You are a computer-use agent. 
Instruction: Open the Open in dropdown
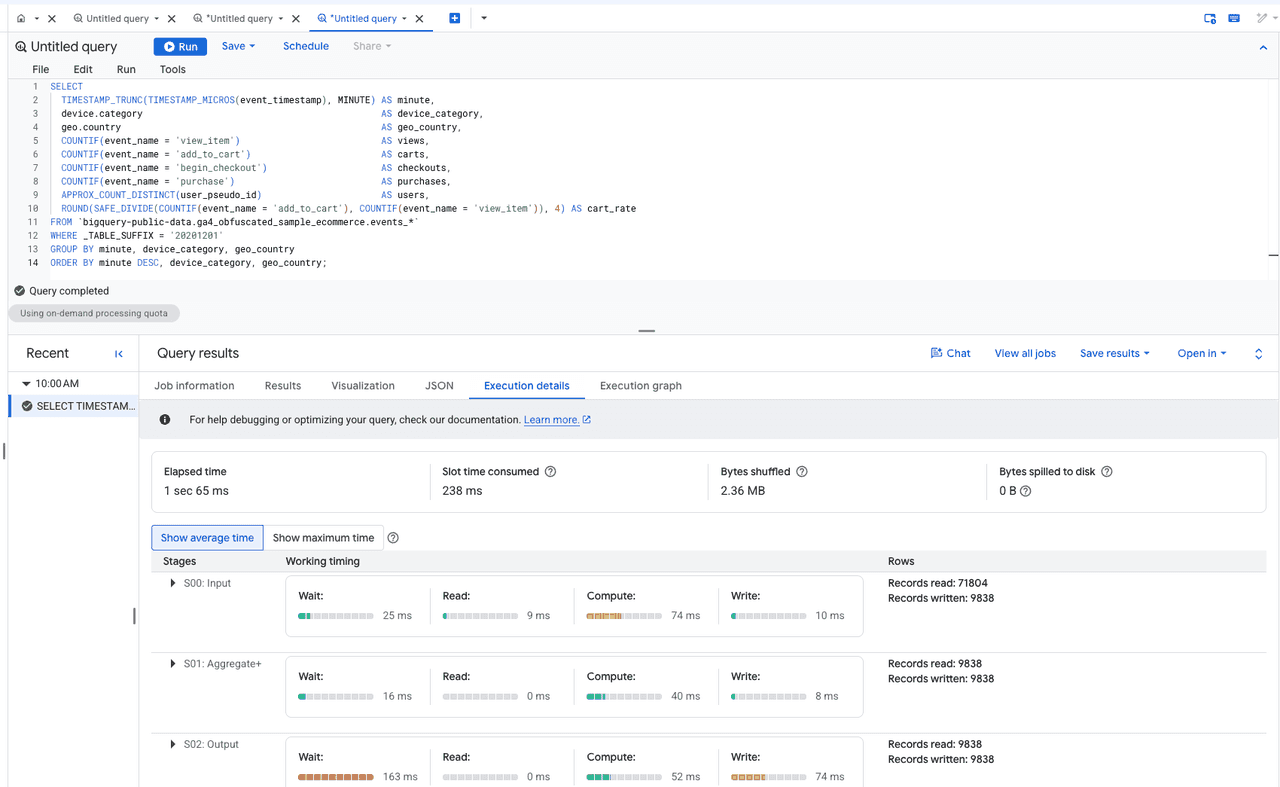(x=1202, y=353)
